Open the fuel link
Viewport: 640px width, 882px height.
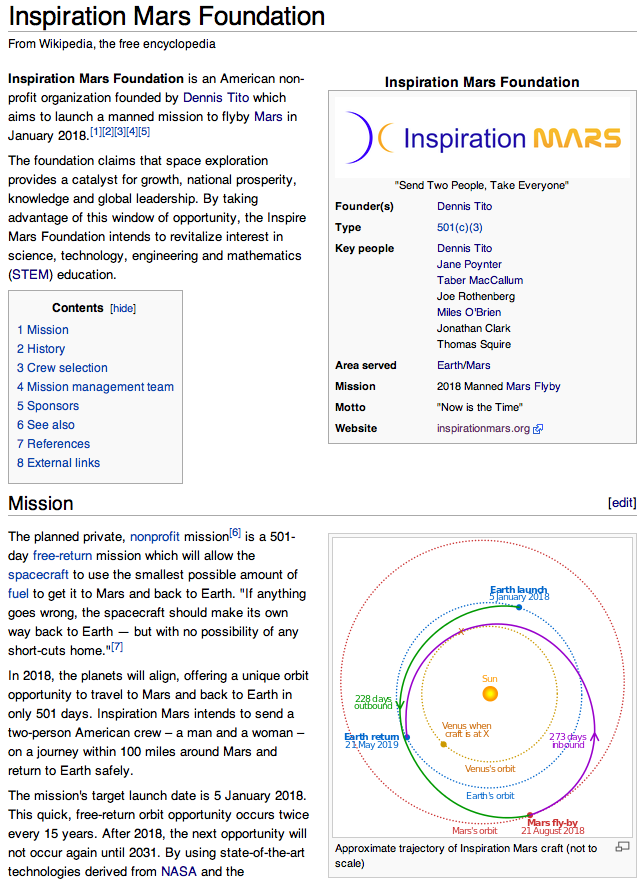(x=18, y=594)
